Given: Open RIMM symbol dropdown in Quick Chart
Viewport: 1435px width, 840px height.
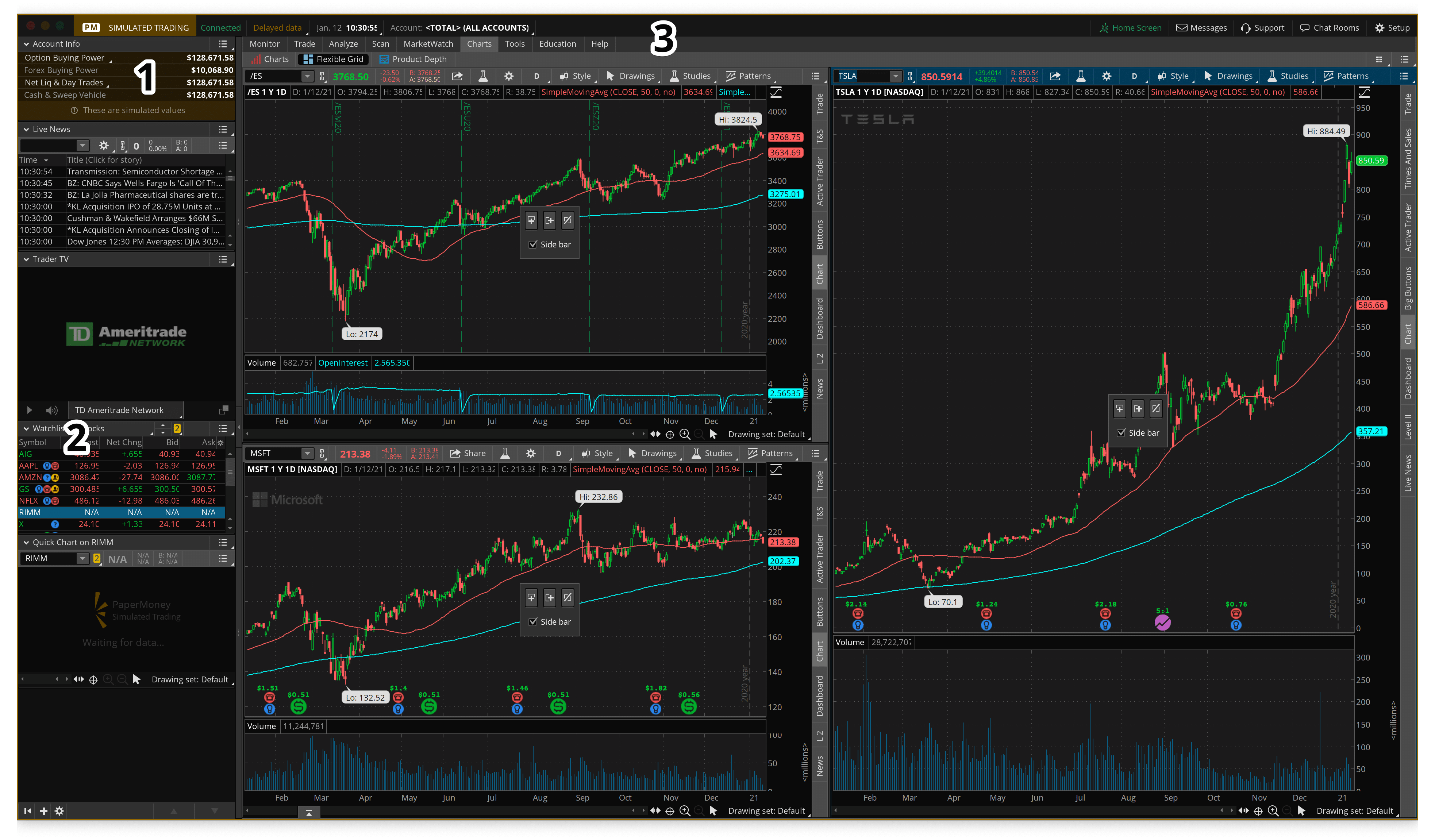Looking at the screenshot, I should pyautogui.click(x=82, y=559).
